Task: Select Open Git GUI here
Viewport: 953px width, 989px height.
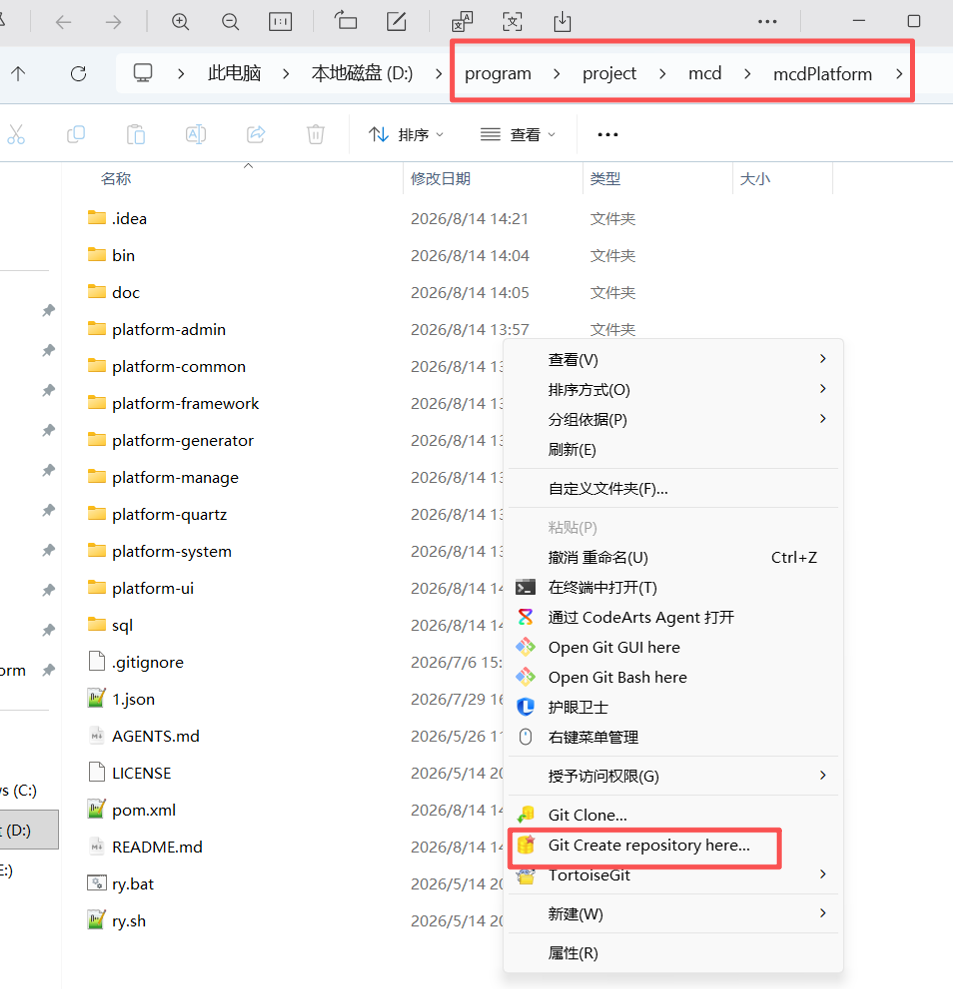Action: click(x=673, y=647)
